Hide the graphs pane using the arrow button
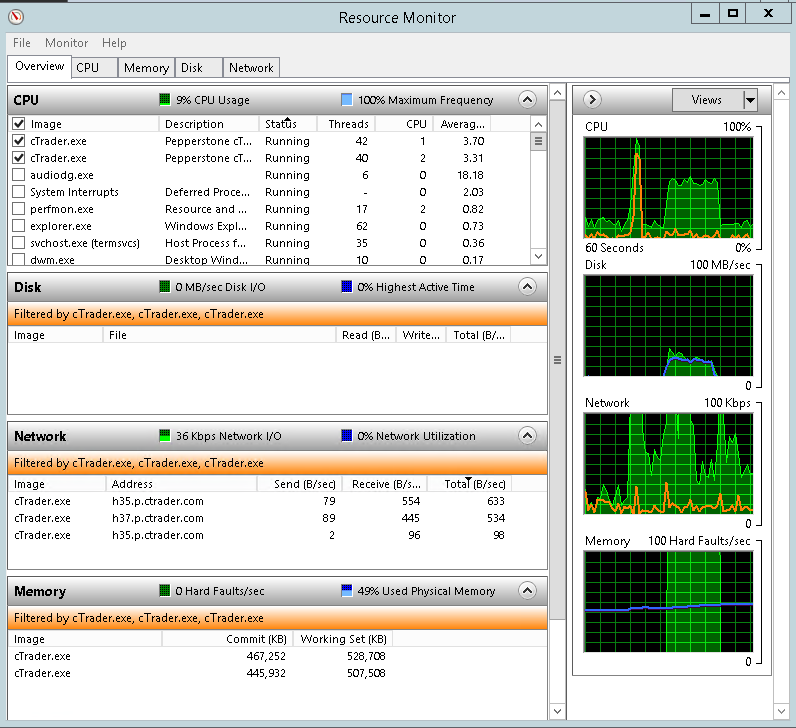The width and height of the screenshot is (796, 728). [x=592, y=100]
